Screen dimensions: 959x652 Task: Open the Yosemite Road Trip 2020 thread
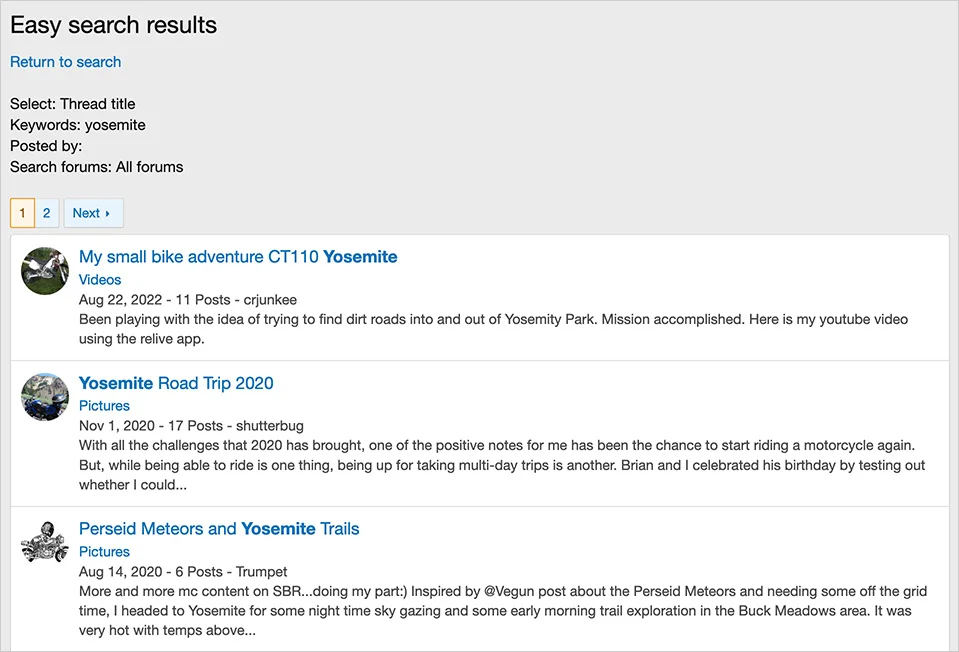tap(176, 383)
